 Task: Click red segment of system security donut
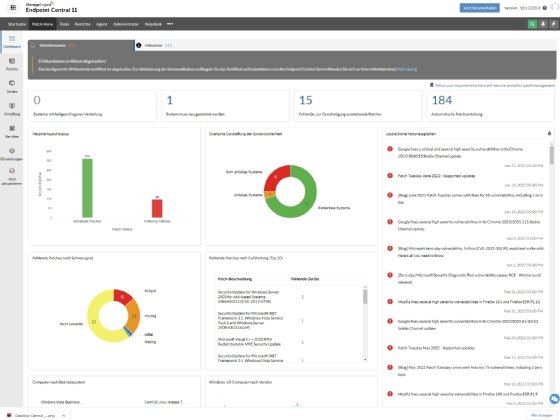(x=276, y=176)
